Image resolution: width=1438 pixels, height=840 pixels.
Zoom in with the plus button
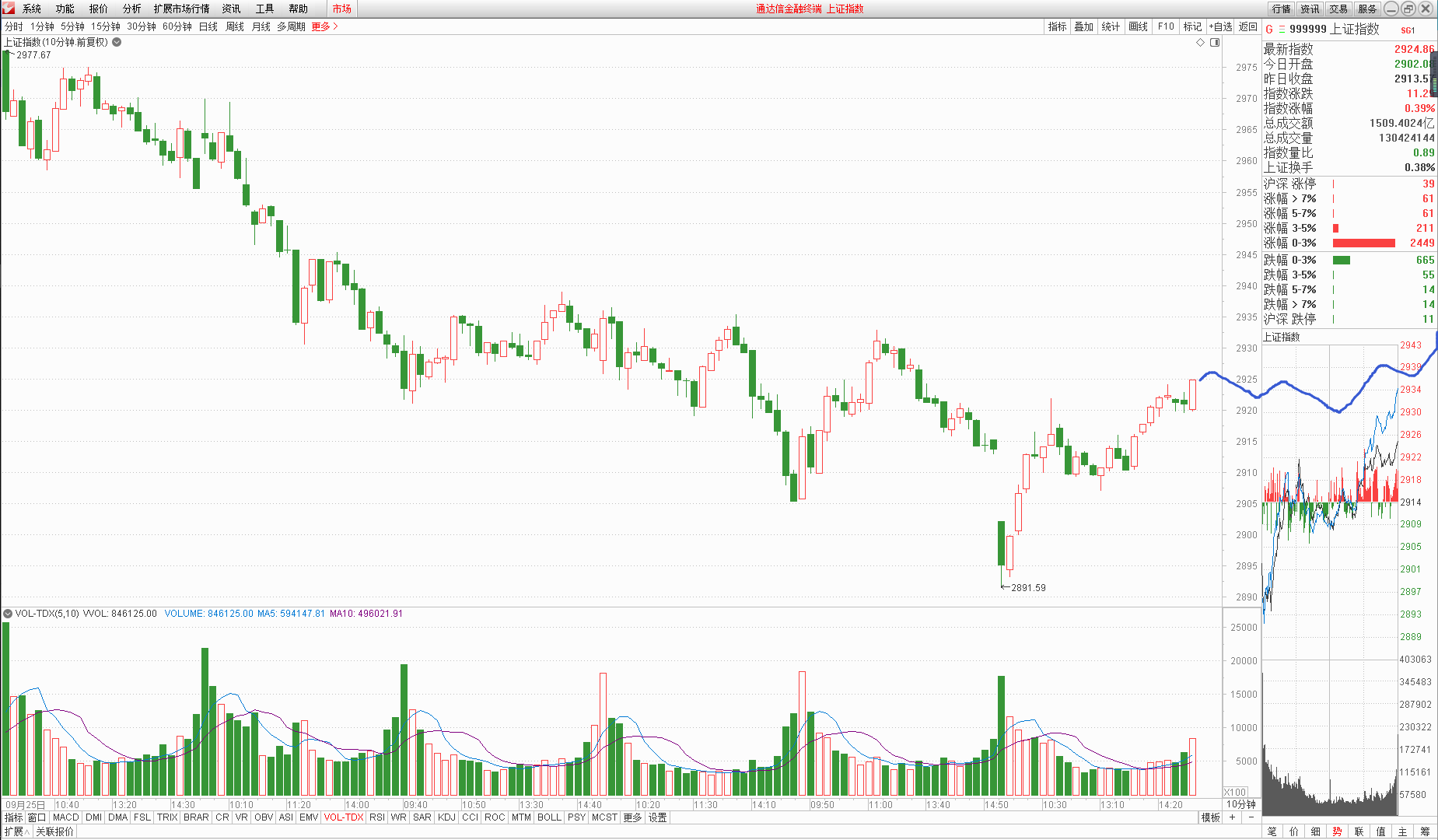[x=1233, y=817]
